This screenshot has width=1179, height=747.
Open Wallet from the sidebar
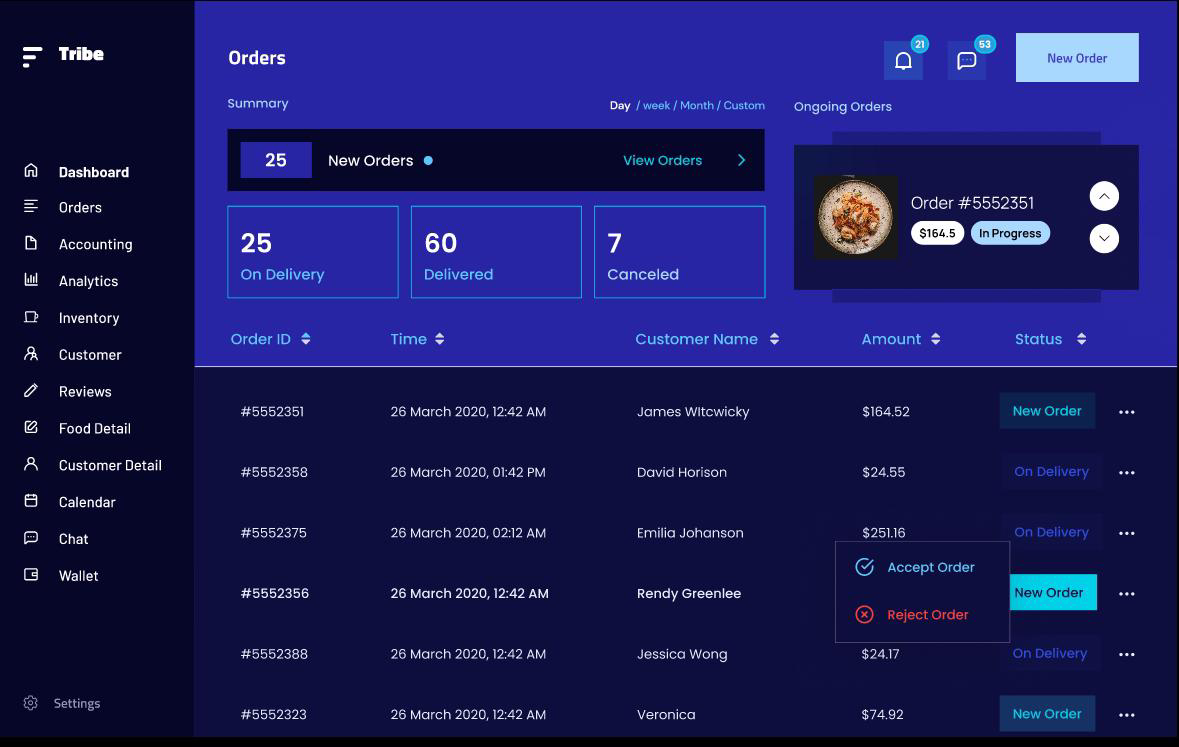(78, 576)
